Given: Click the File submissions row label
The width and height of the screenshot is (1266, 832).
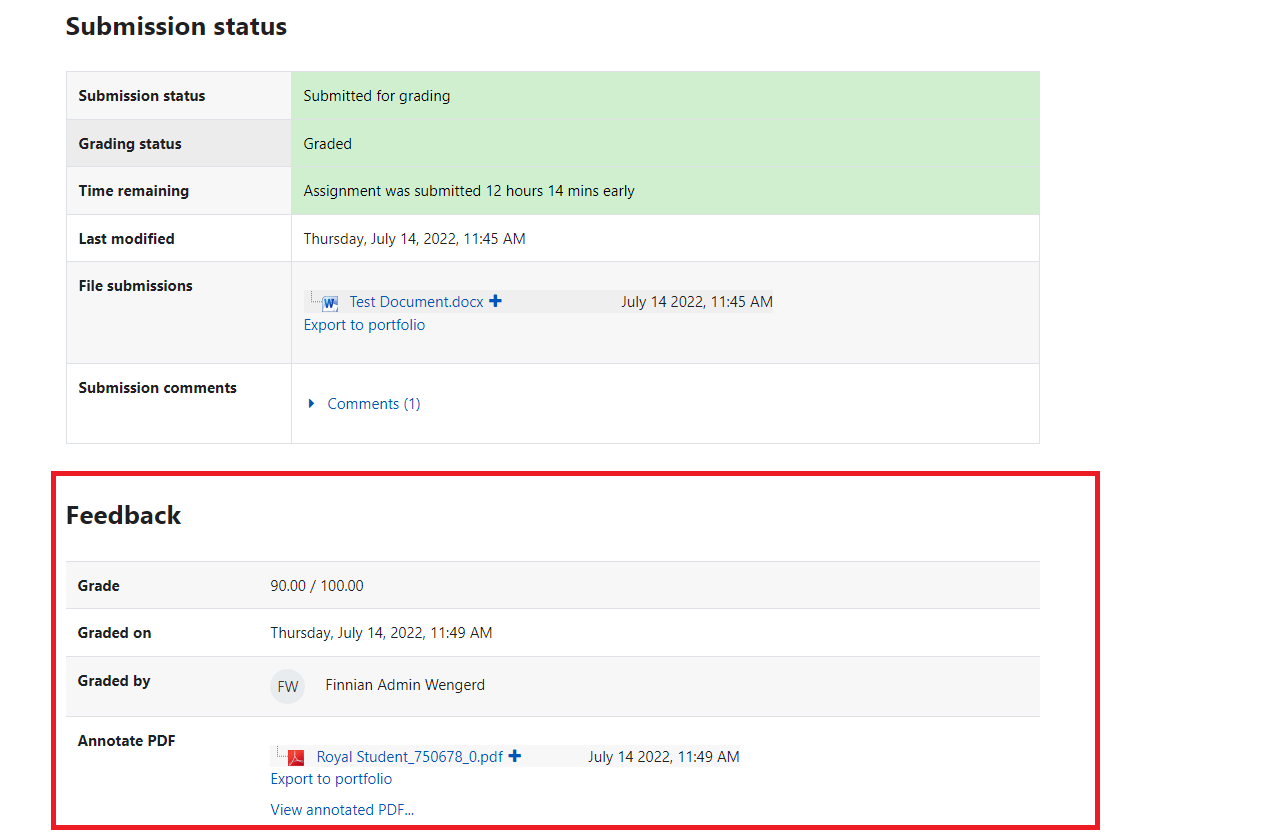Looking at the screenshot, I should pos(136,286).
